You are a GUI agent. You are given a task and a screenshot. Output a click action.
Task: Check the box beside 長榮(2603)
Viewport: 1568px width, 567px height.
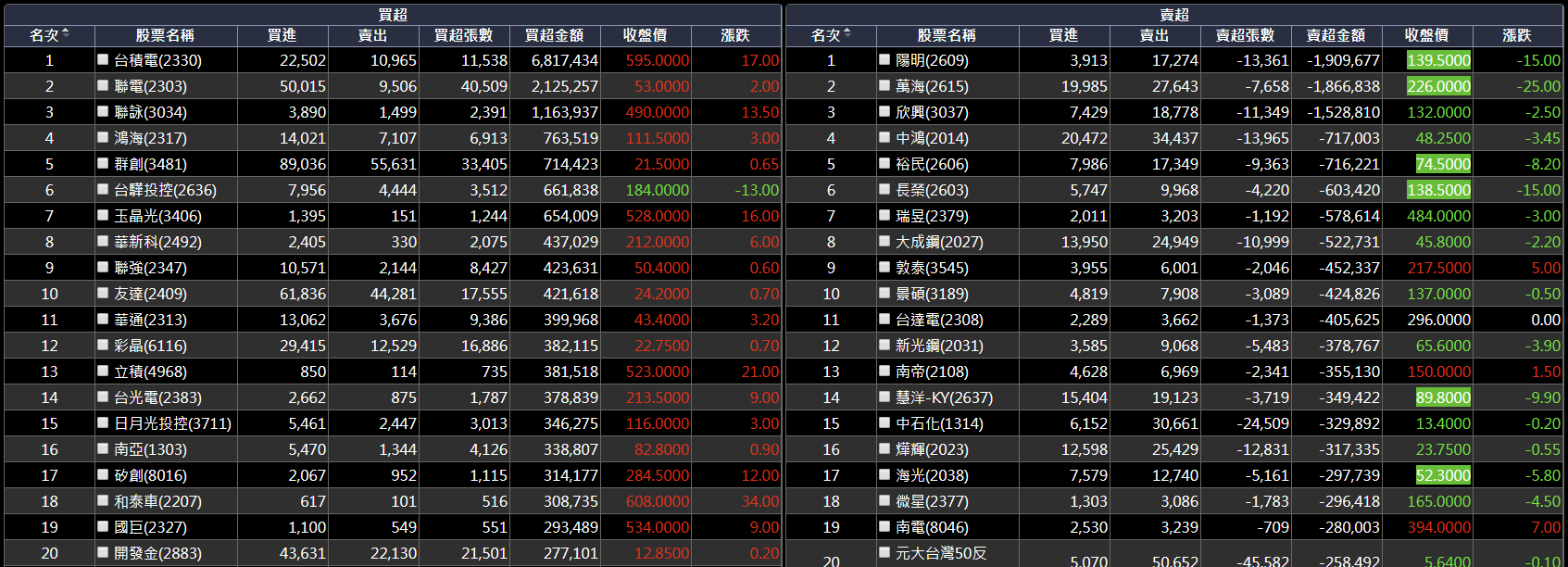884,189
